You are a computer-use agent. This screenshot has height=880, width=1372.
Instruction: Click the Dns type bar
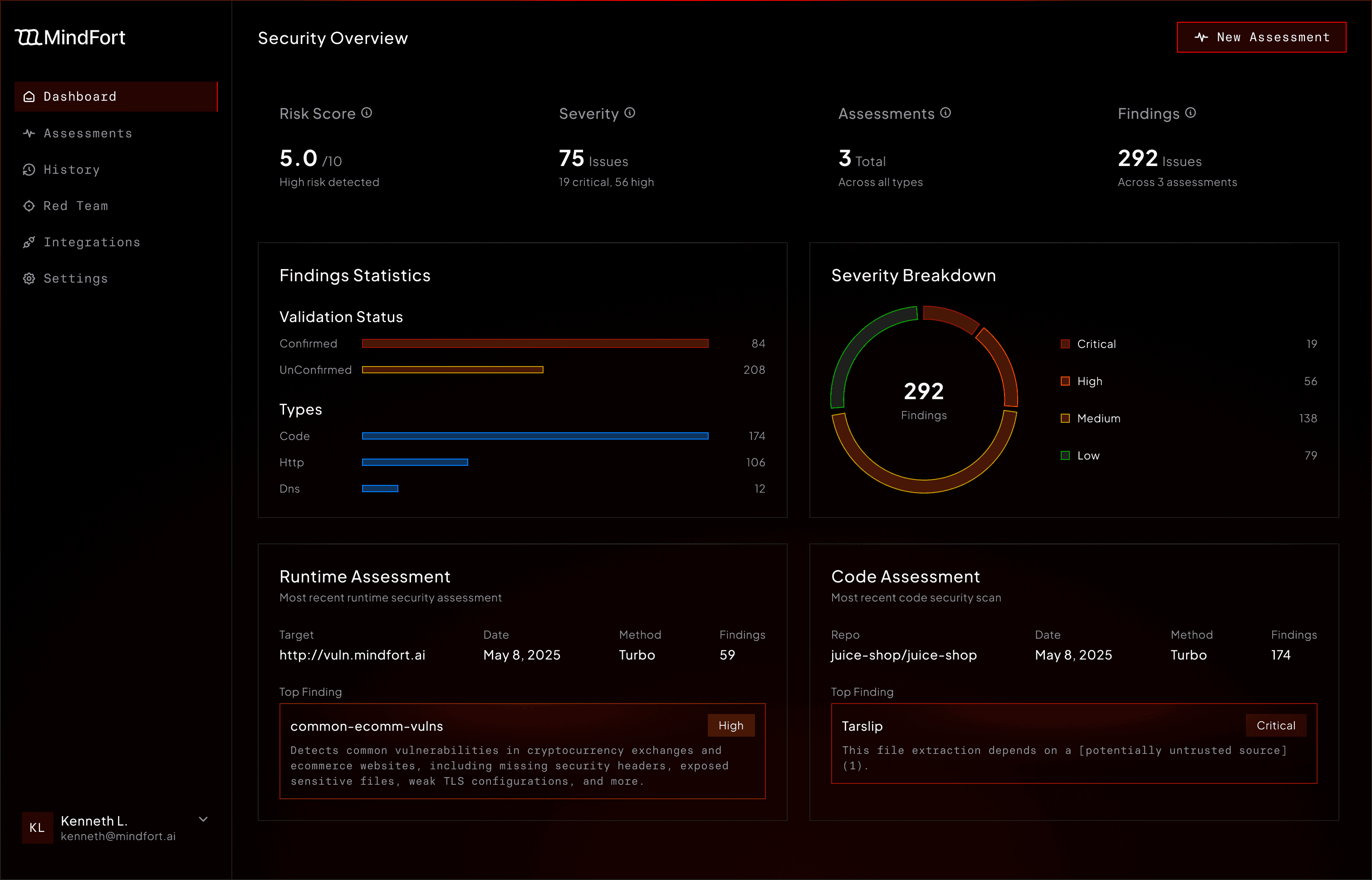click(x=380, y=489)
